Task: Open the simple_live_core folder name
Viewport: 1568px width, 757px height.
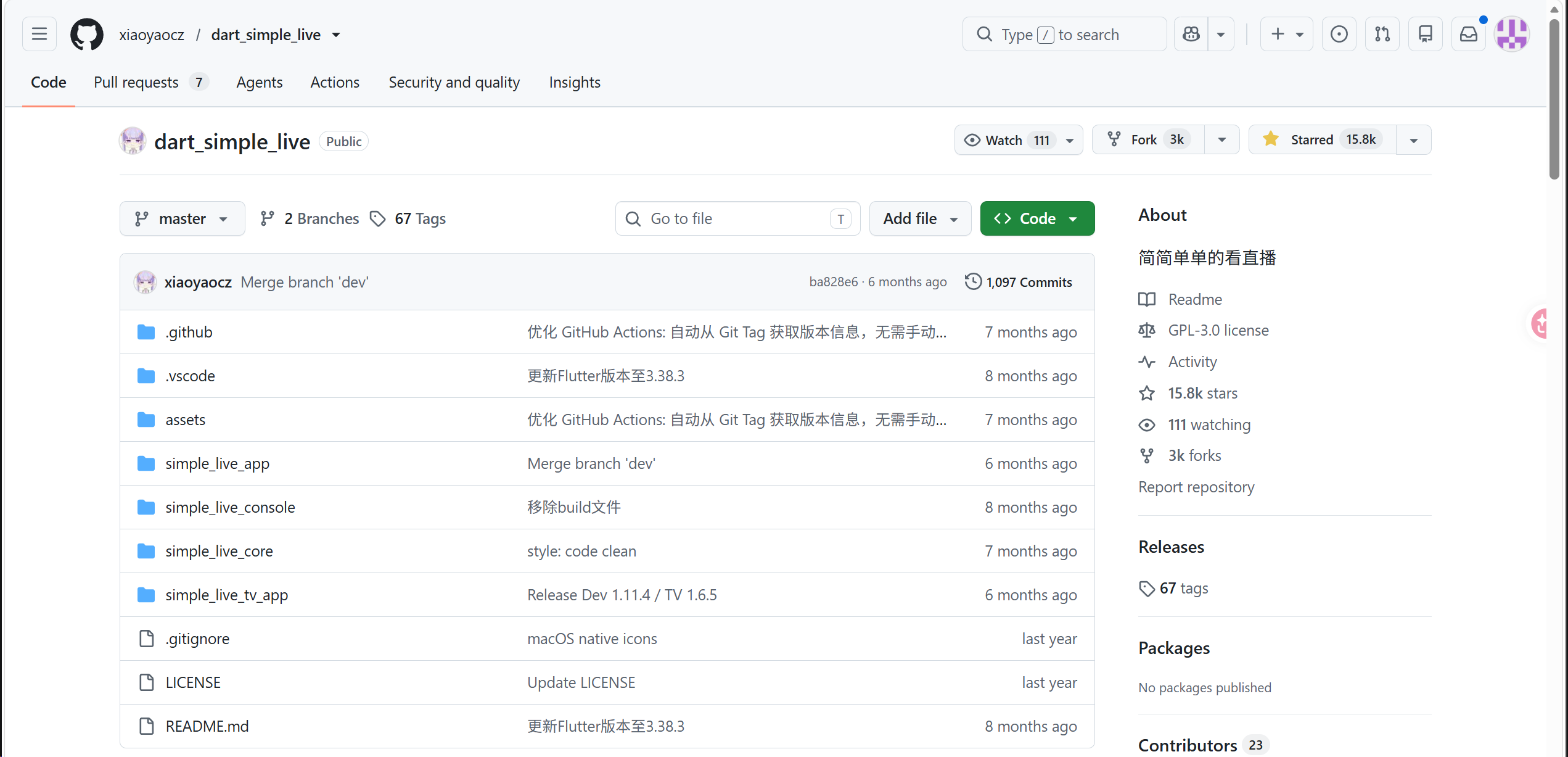Action: click(219, 551)
